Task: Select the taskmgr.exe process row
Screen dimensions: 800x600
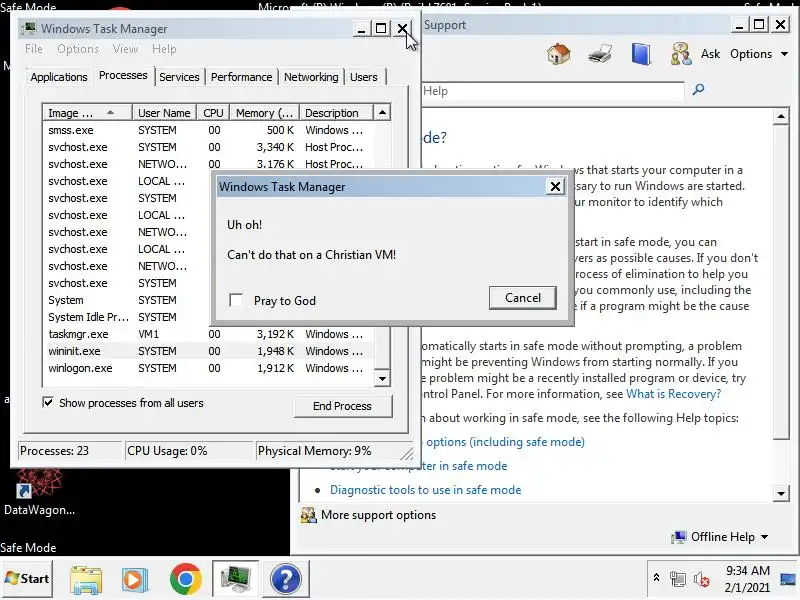Action: pyautogui.click(x=209, y=334)
